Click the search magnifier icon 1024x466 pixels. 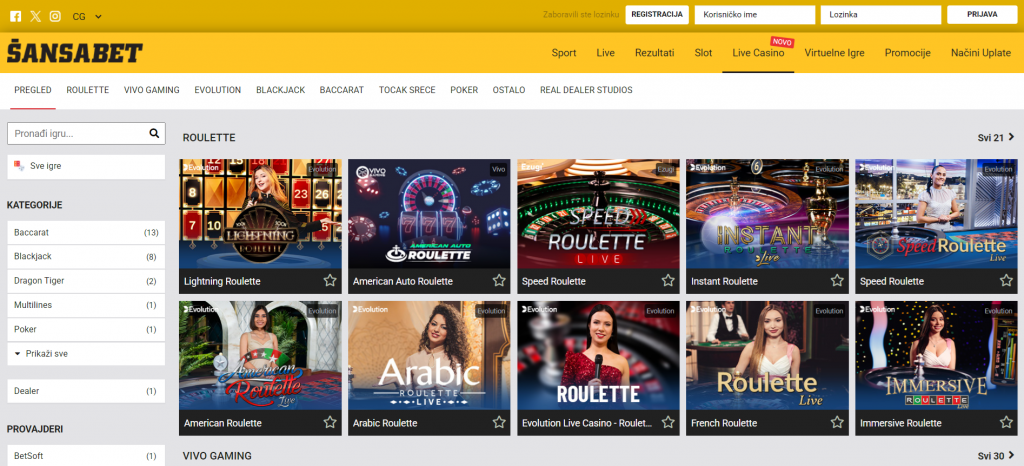tap(154, 133)
